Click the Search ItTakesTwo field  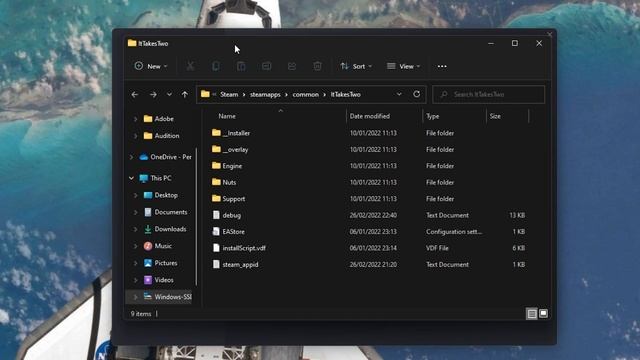[489, 94]
